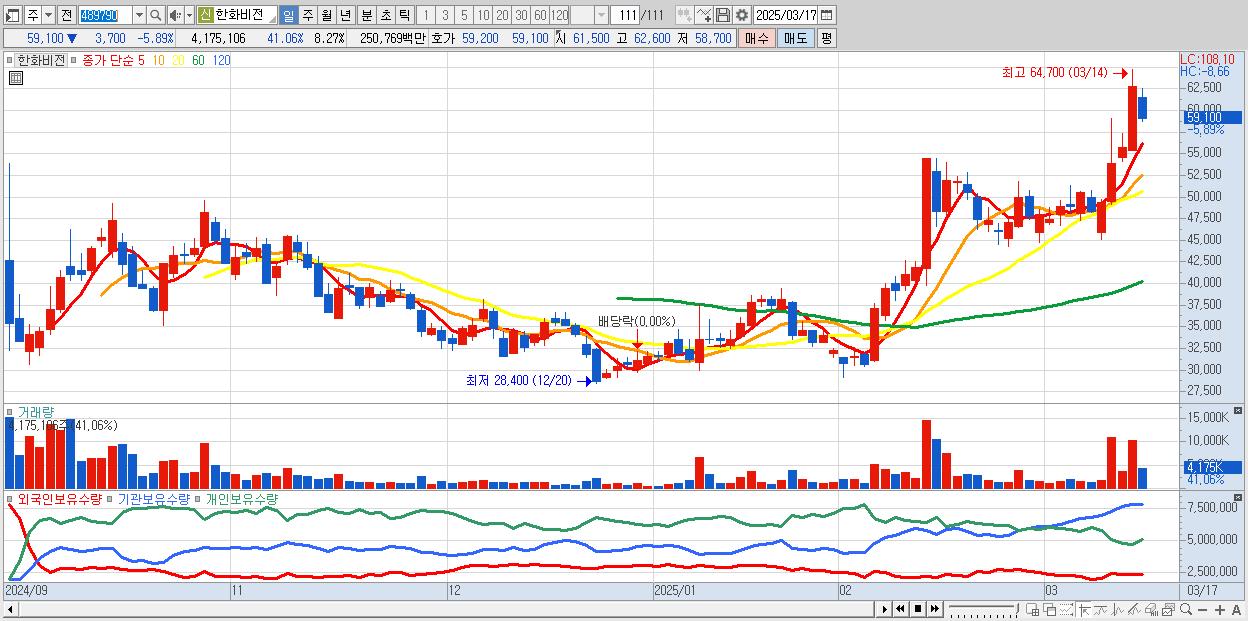
Task: Click the 전 button beside stock code
Action: tap(66, 15)
